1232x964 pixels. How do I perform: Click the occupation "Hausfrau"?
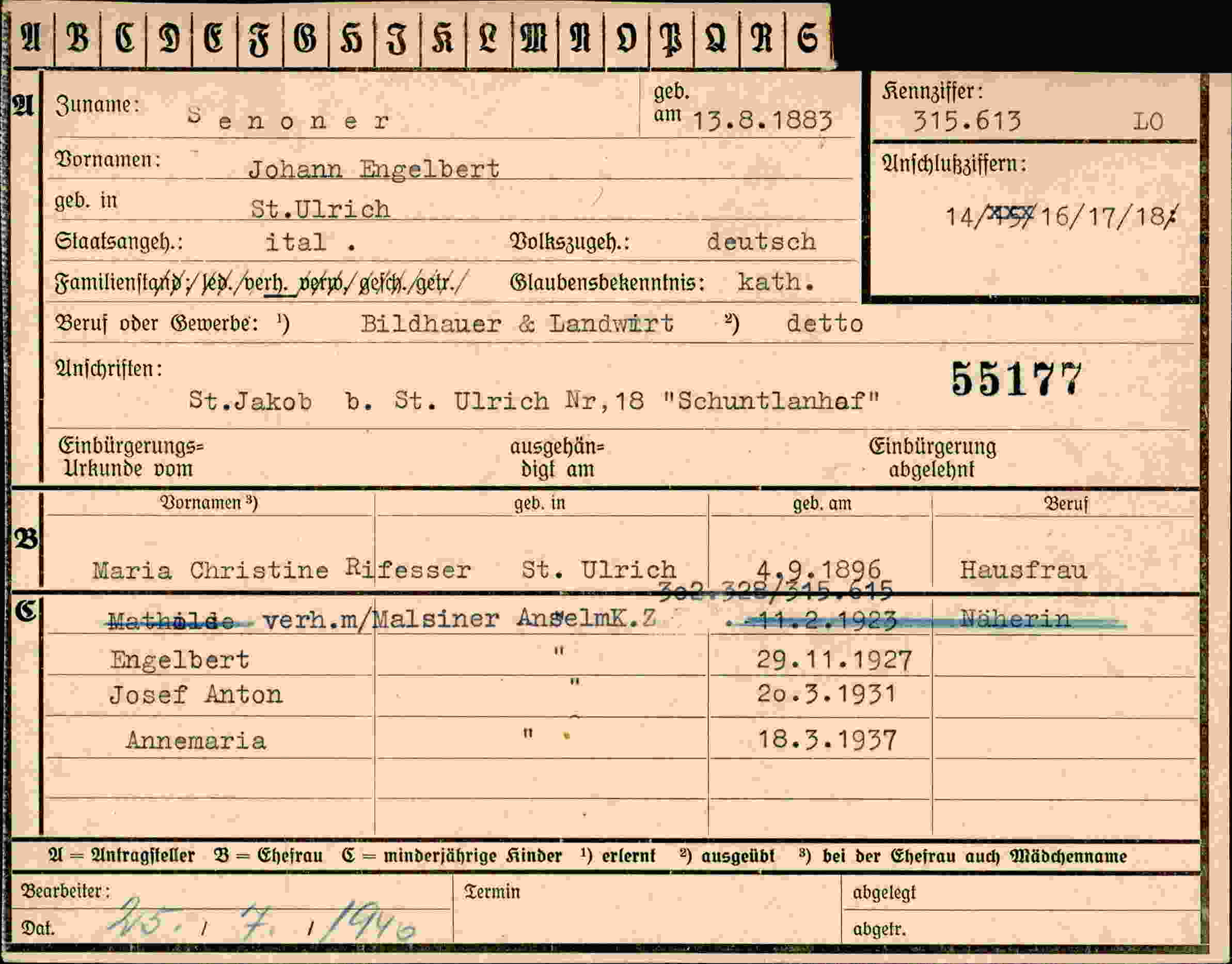click(1023, 569)
